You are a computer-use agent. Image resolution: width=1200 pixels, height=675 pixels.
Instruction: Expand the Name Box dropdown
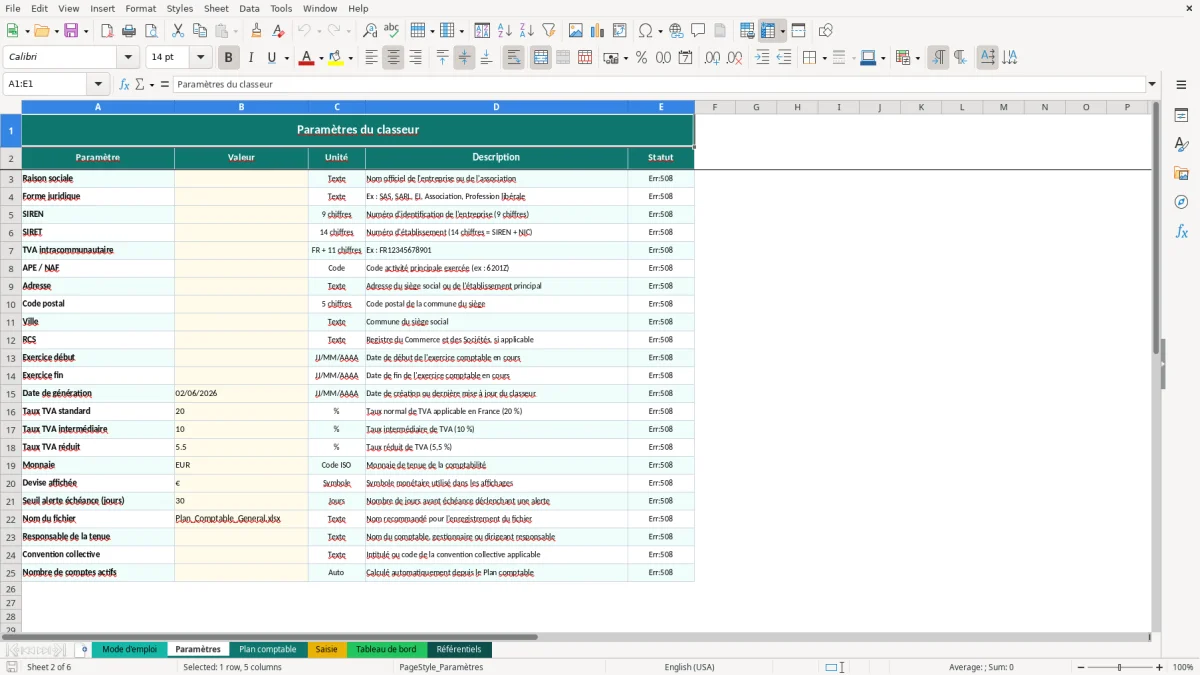pyautogui.click(x=98, y=84)
